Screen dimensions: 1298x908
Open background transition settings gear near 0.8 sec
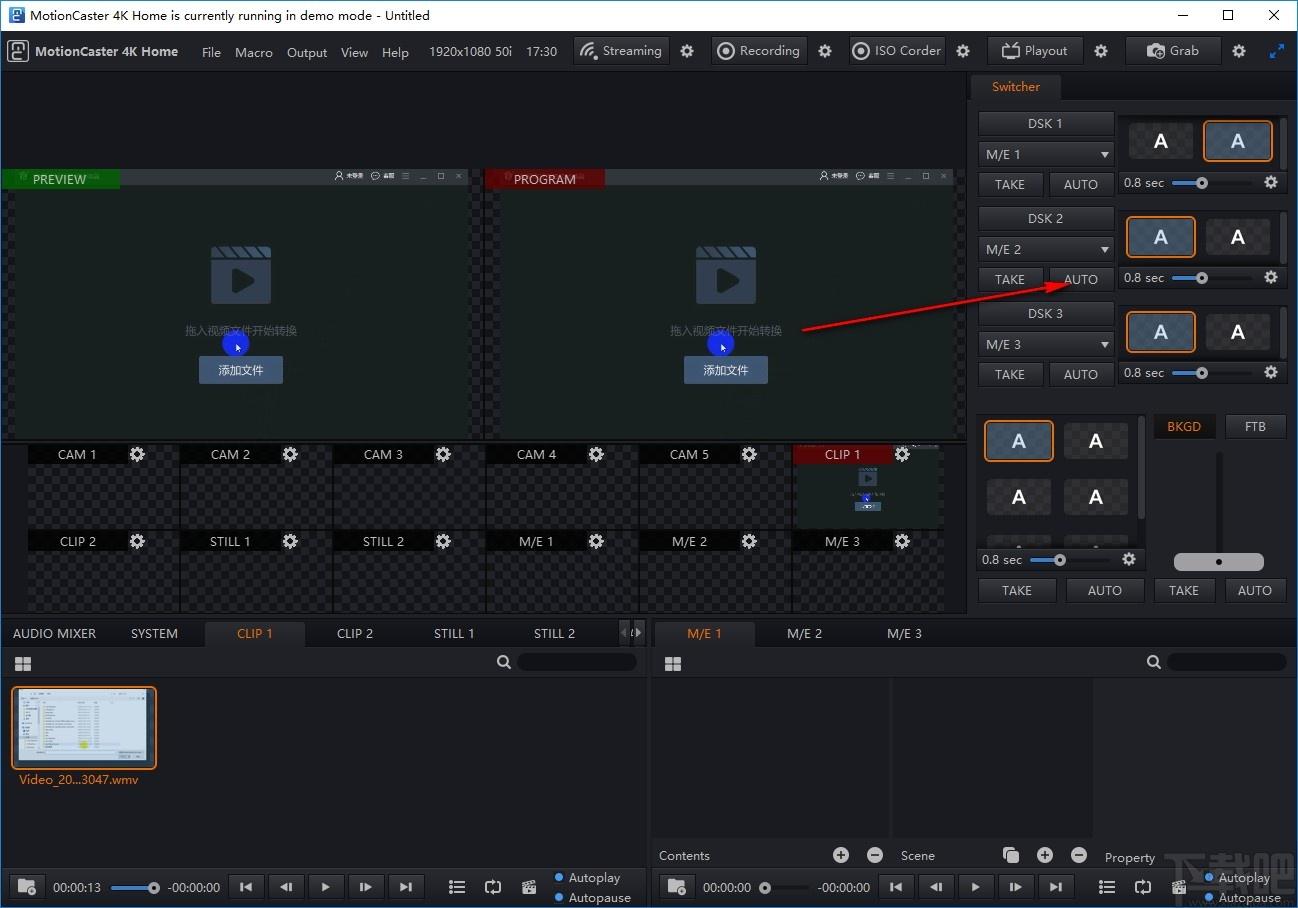click(x=1129, y=559)
